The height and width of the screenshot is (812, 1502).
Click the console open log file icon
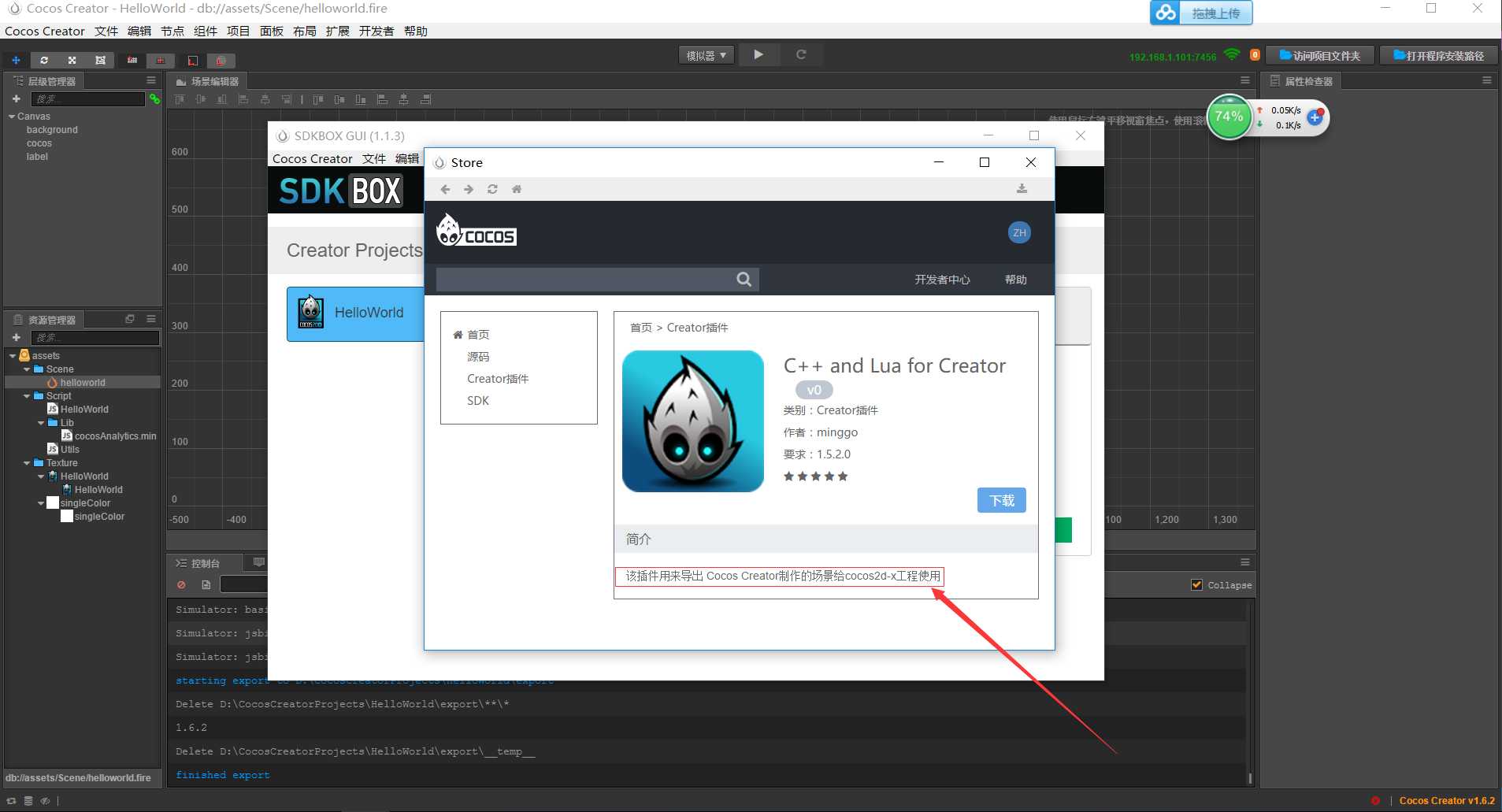pos(206,584)
